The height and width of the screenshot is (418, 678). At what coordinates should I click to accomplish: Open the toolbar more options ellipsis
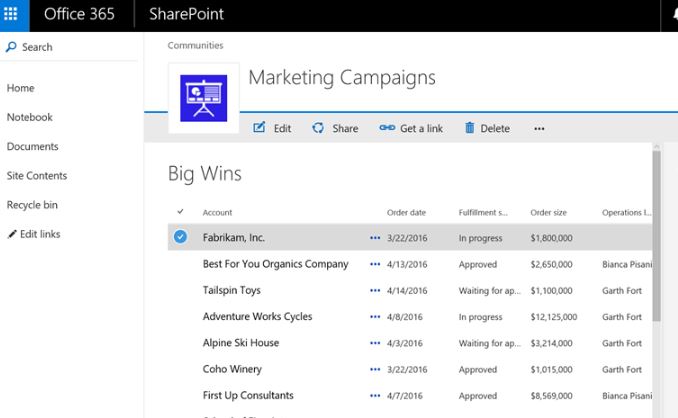point(539,128)
